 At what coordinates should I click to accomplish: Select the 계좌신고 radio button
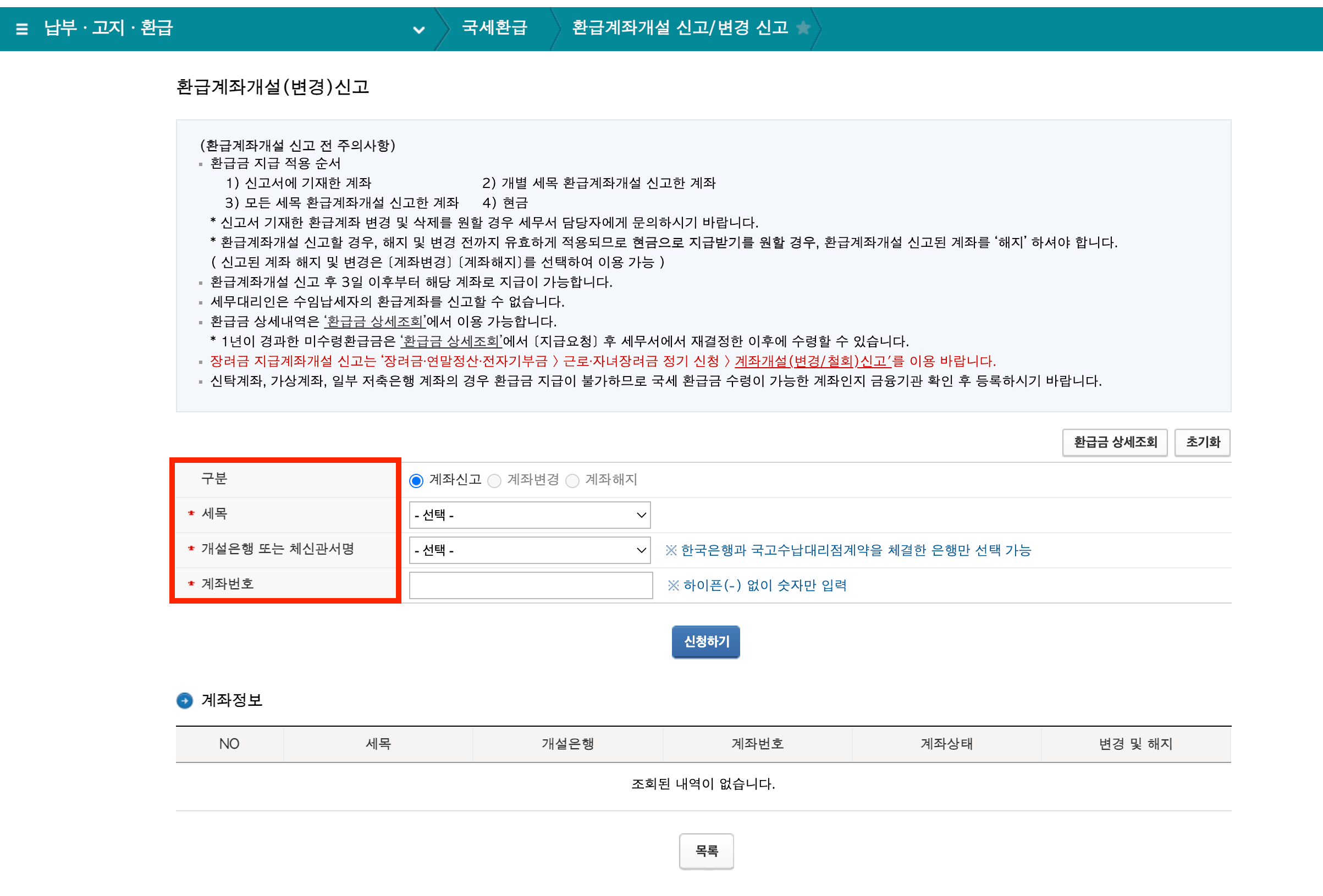tap(416, 480)
